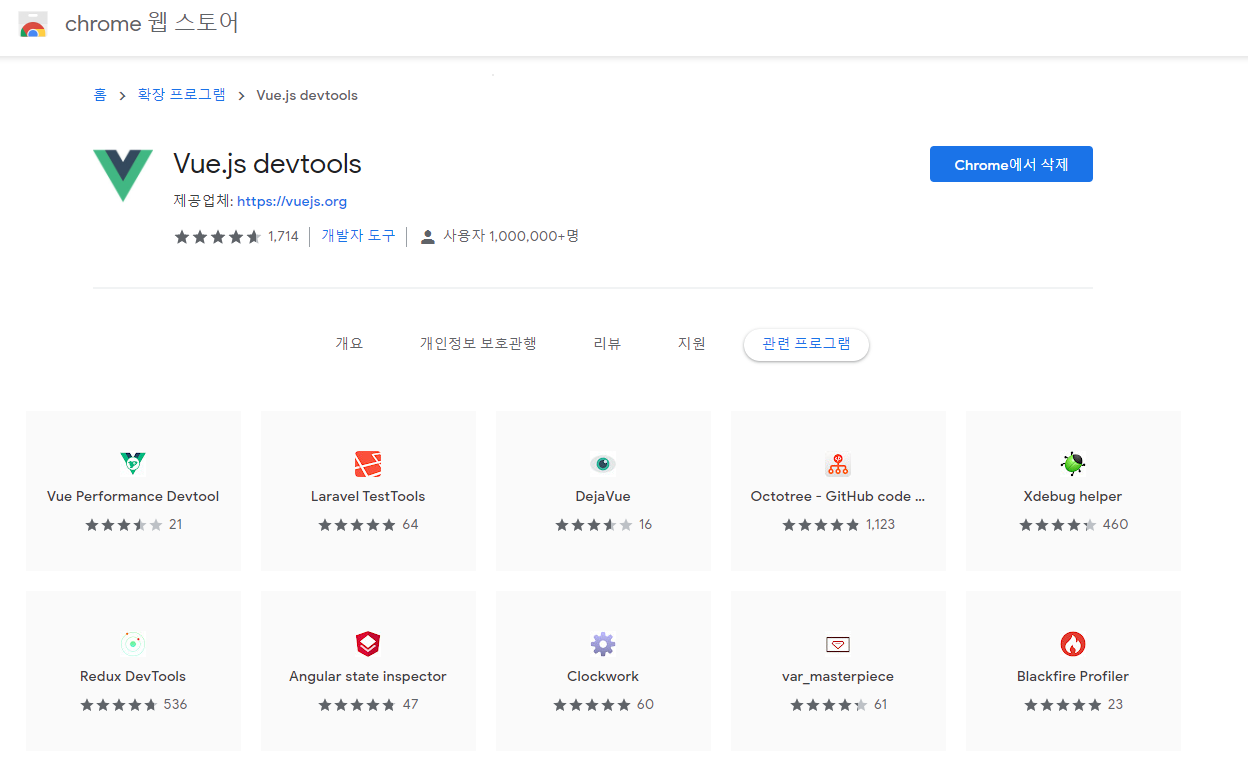Click the Xdebug helper title
The image size is (1248, 764).
(x=1073, y=496)
